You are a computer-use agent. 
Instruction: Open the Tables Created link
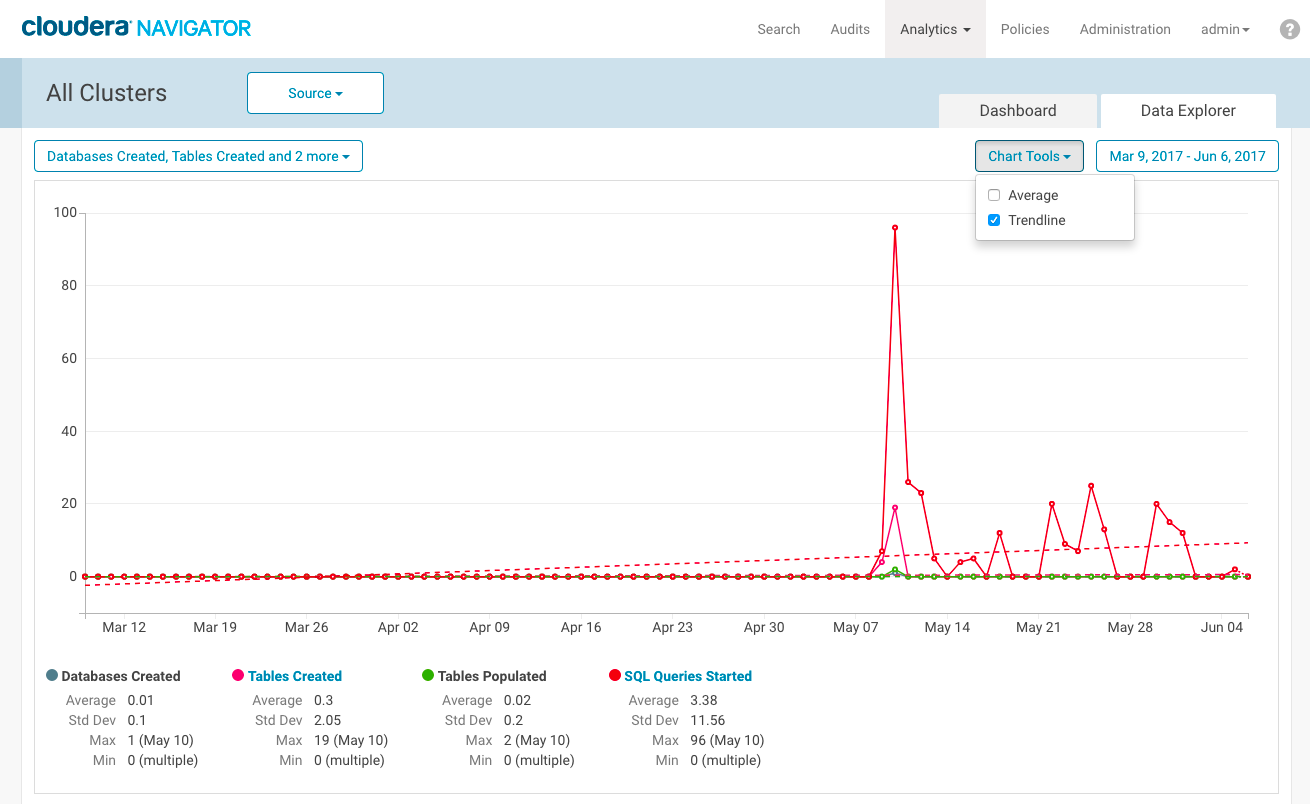click(295, 676)
